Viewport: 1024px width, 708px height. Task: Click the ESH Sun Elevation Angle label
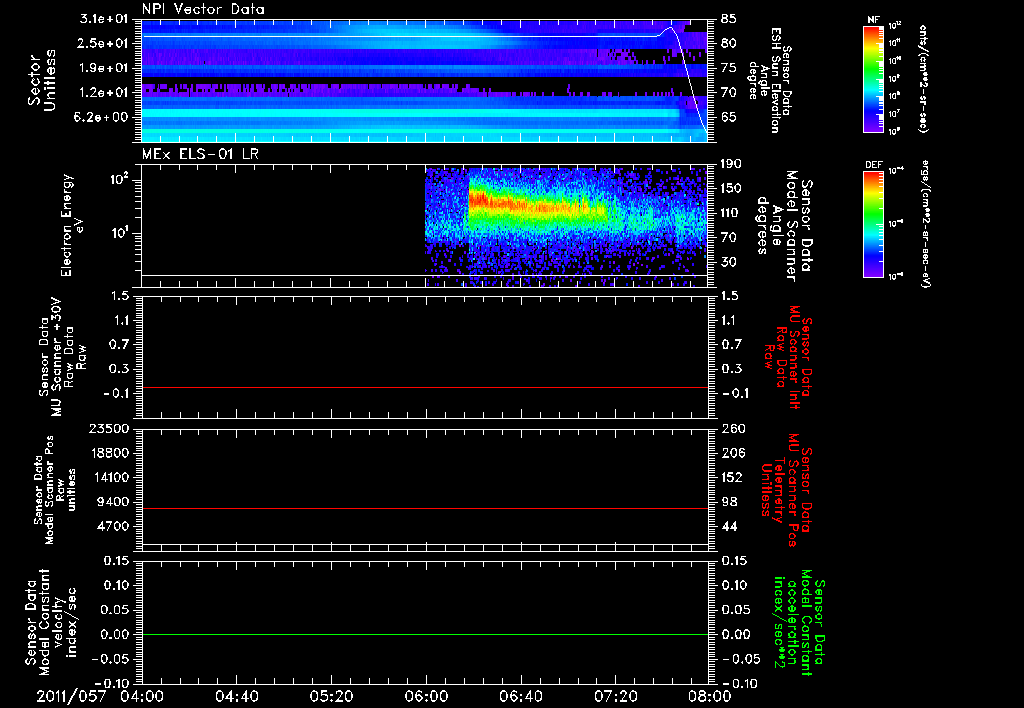click(773, 80)
